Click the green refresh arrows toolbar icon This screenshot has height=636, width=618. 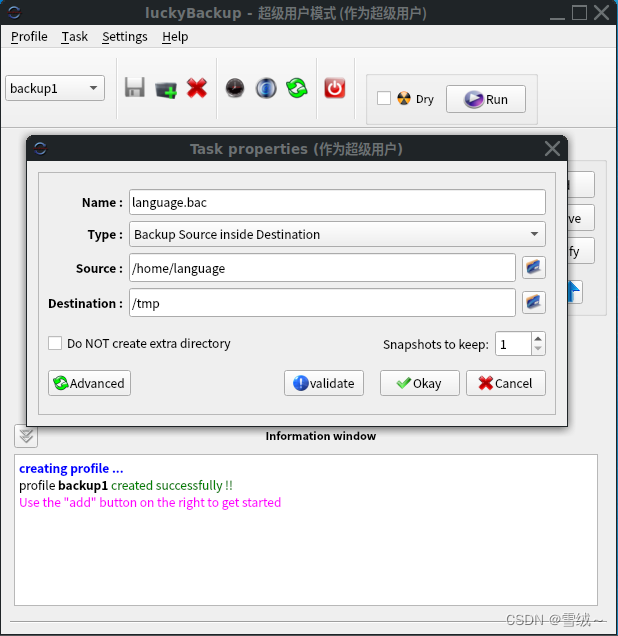pyautogui.click(x=297, y=88)
